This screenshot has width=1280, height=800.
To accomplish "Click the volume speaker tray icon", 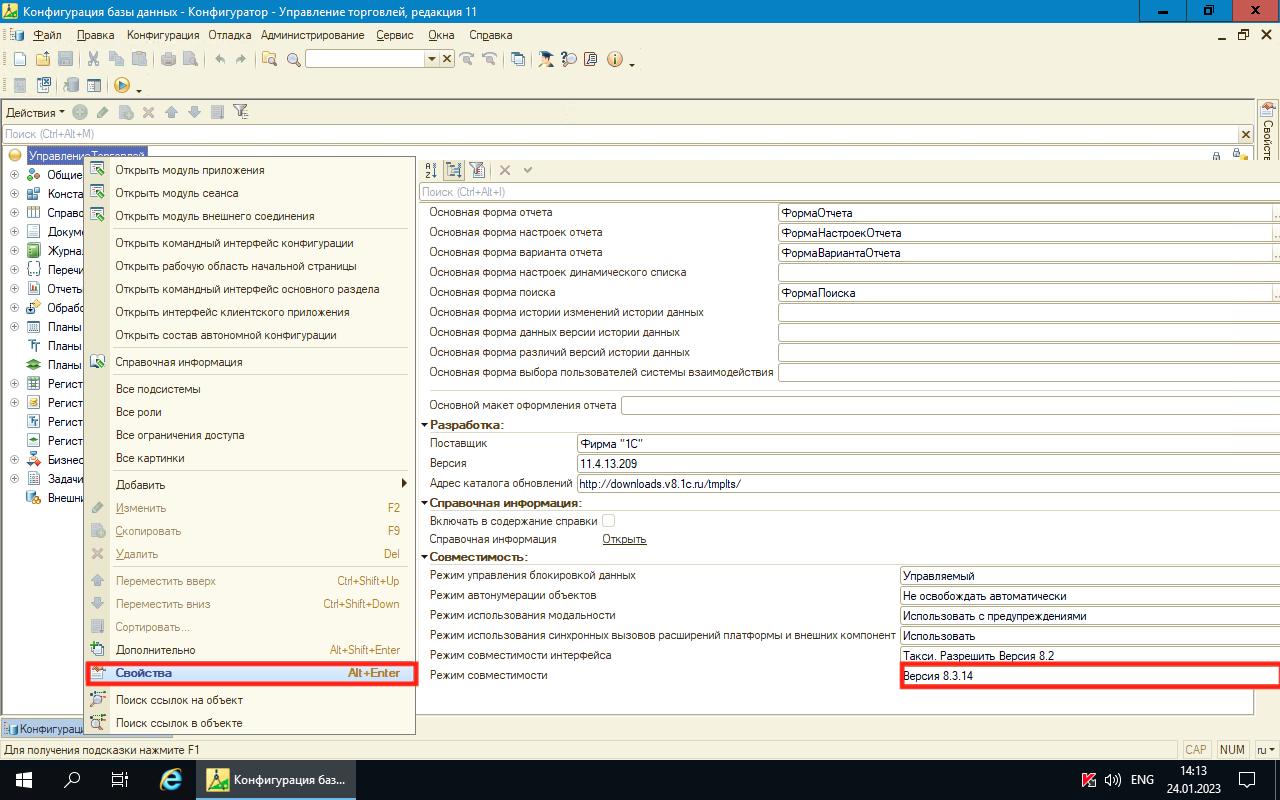I will (x=1112, y=780).
